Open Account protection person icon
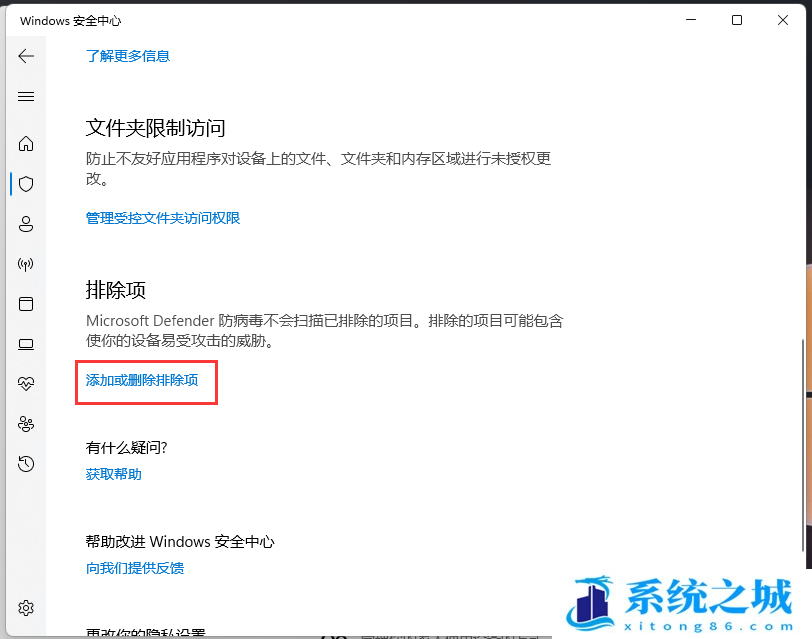This screenshot has height=639, width=812. tap(26, 224)
